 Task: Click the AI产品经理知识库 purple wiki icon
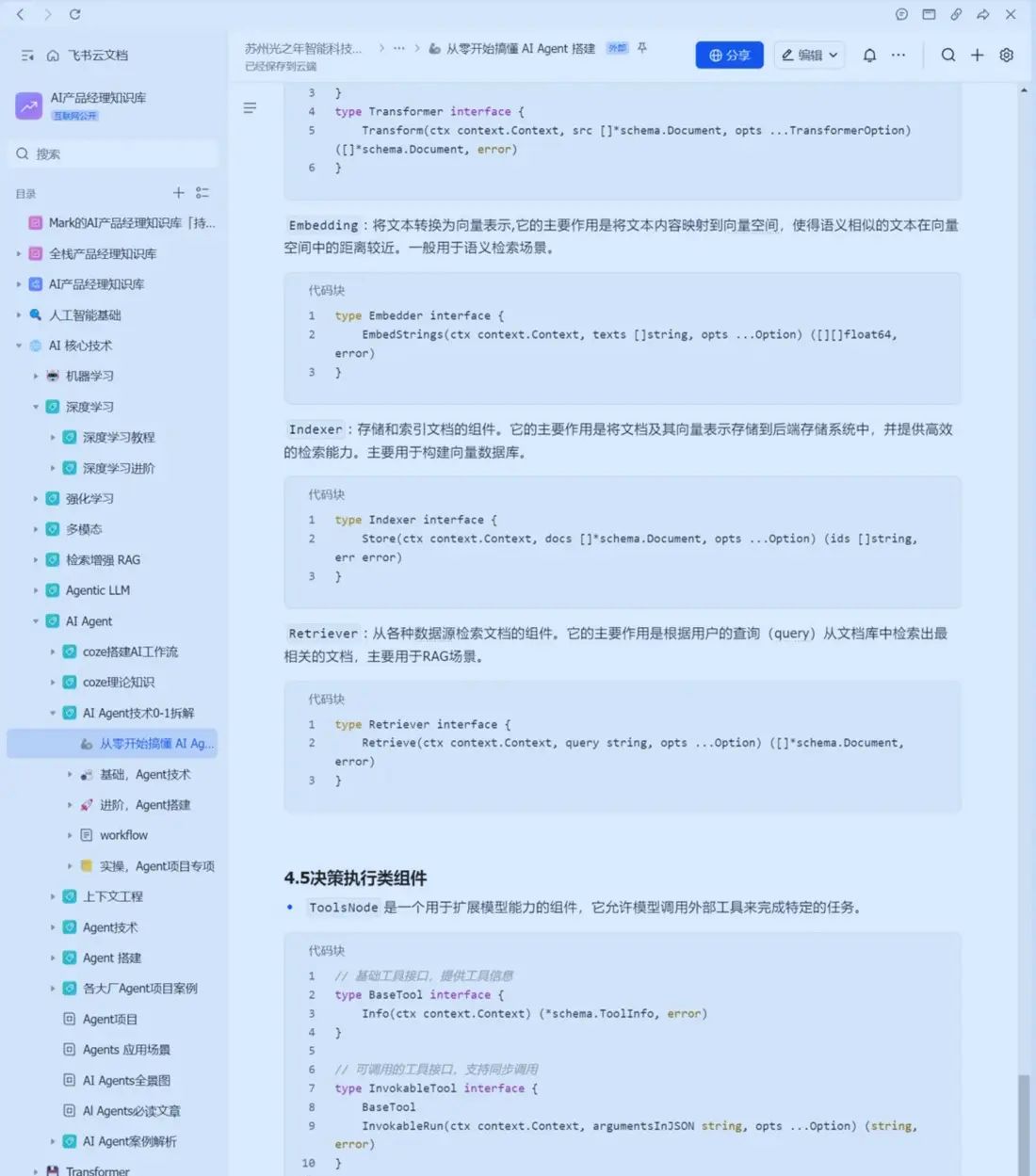[27, 105]
